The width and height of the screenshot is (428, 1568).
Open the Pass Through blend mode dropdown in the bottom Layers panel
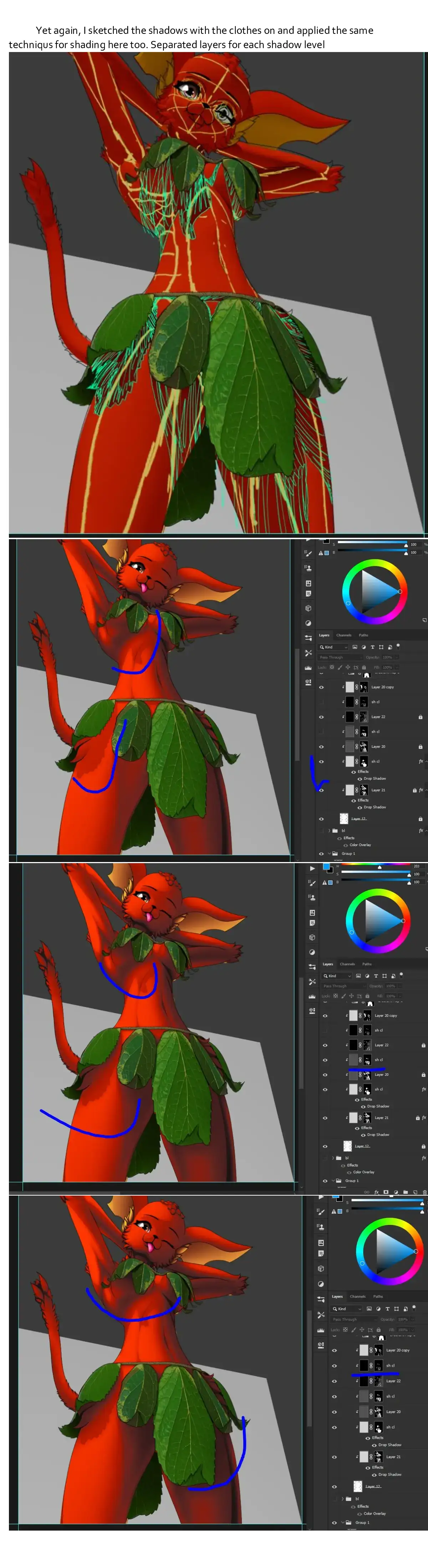pos(345,1319)
